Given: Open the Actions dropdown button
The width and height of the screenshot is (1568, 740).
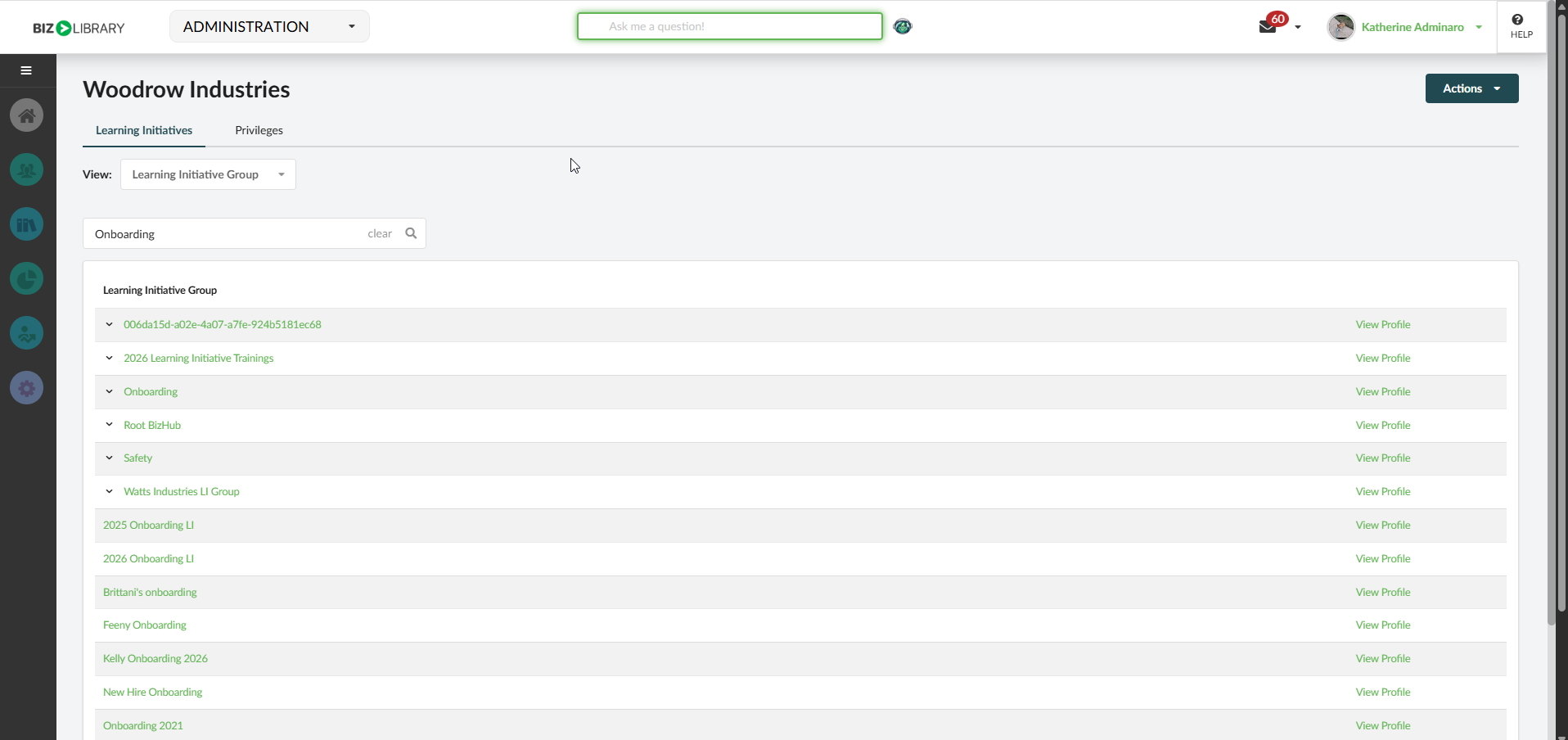Looking at the screenshot, I should (x=1471, y=88).
